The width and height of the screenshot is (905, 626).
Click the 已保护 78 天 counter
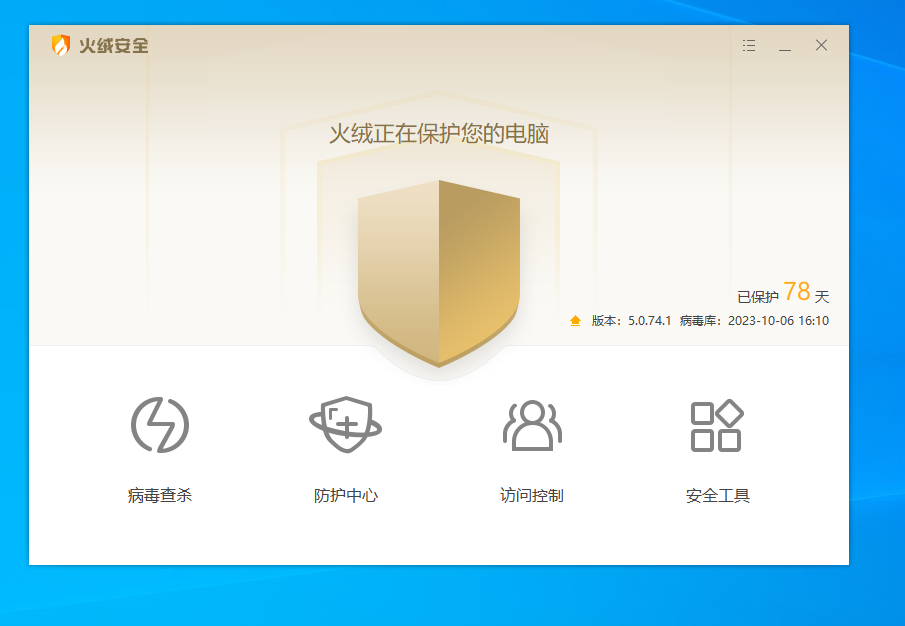[x=783, y=294]
